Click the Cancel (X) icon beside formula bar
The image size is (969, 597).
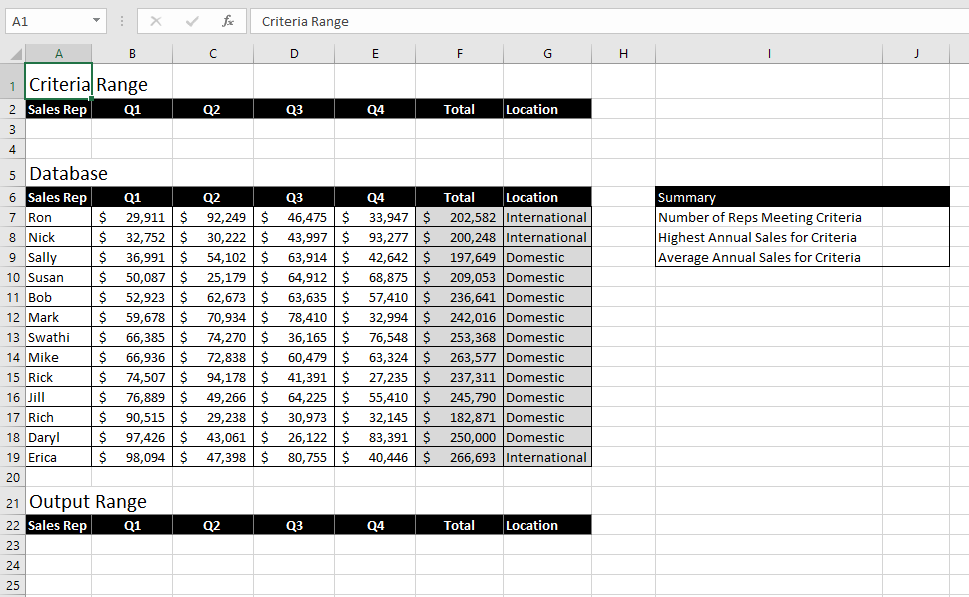click(155, 21)
